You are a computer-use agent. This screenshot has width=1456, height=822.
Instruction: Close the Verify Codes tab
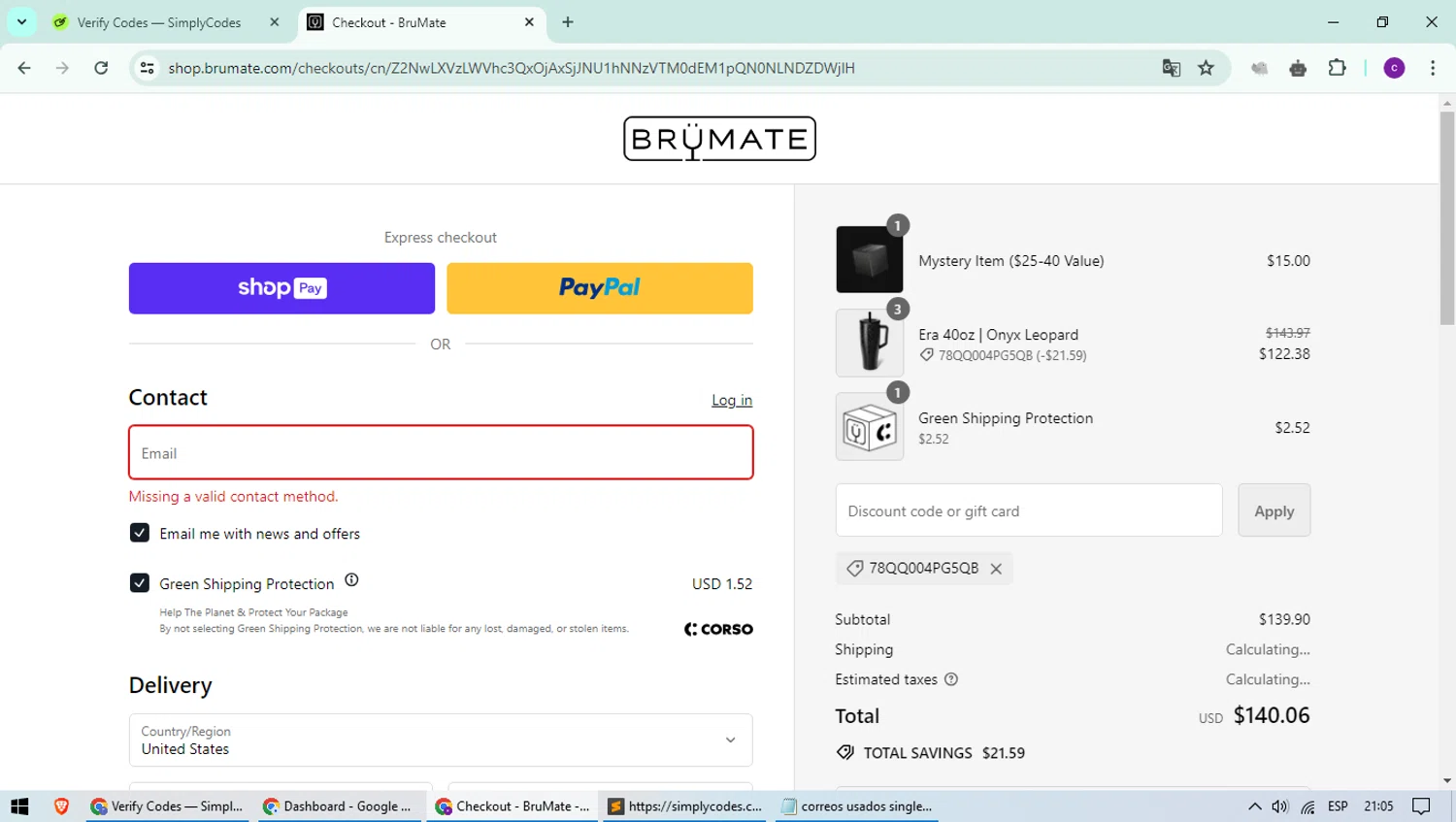[275, 22]
